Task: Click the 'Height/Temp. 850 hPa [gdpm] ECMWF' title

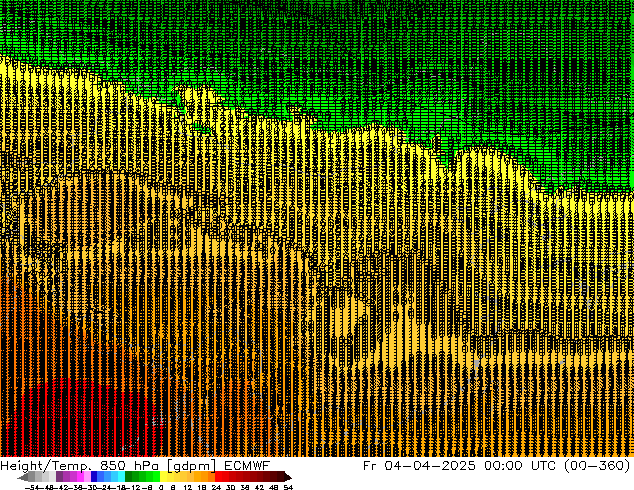Action: click(x=135, y=465)
